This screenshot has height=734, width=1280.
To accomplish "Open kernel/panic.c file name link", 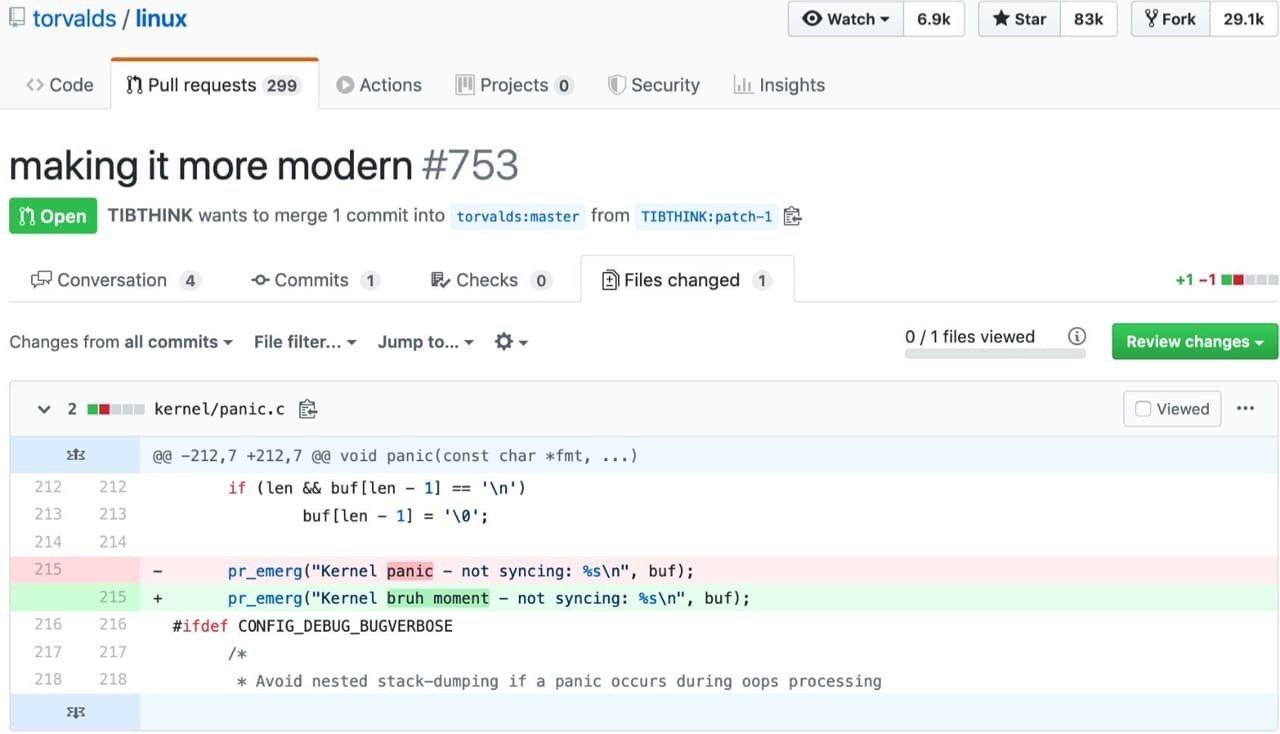I will (219, 409).
